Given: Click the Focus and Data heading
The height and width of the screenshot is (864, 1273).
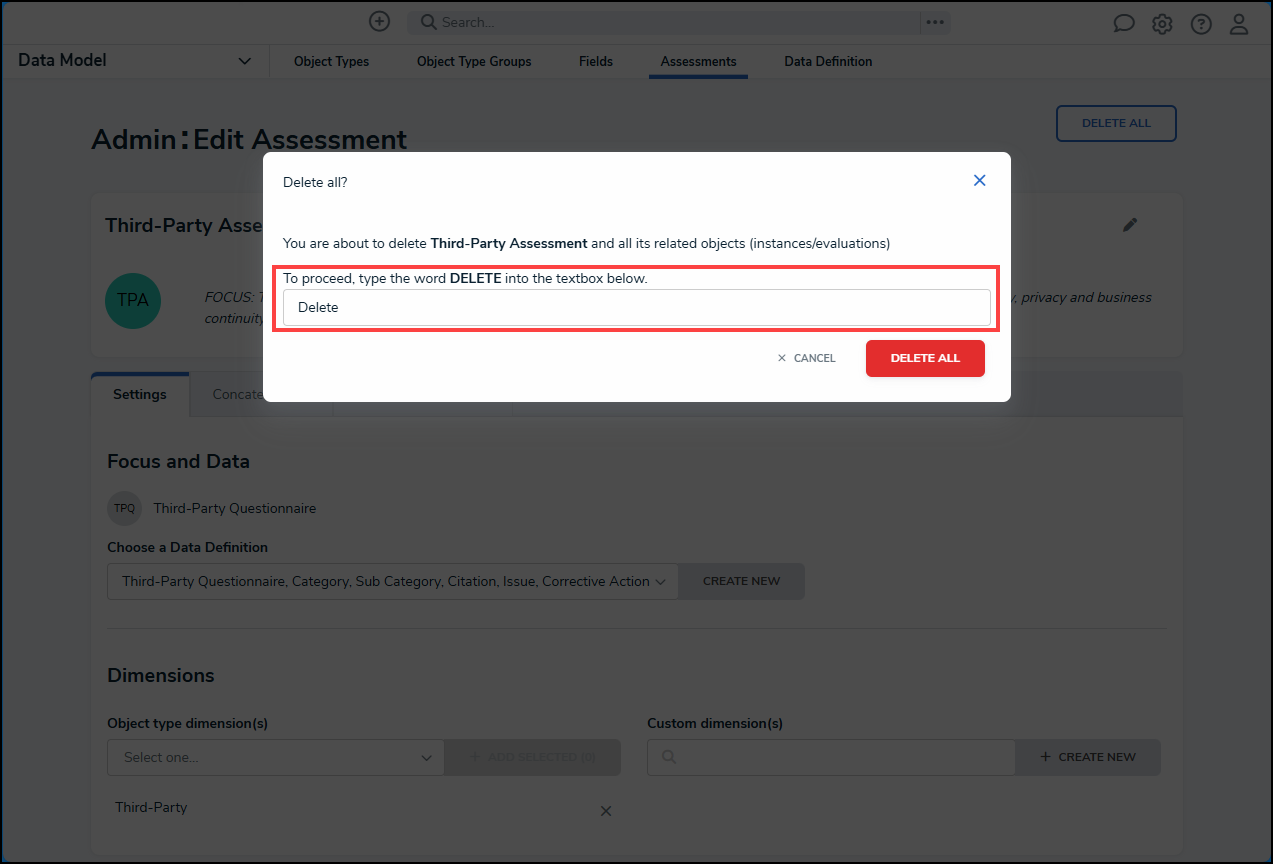Looking at the screenshot, I should click(x=178, y=461).
